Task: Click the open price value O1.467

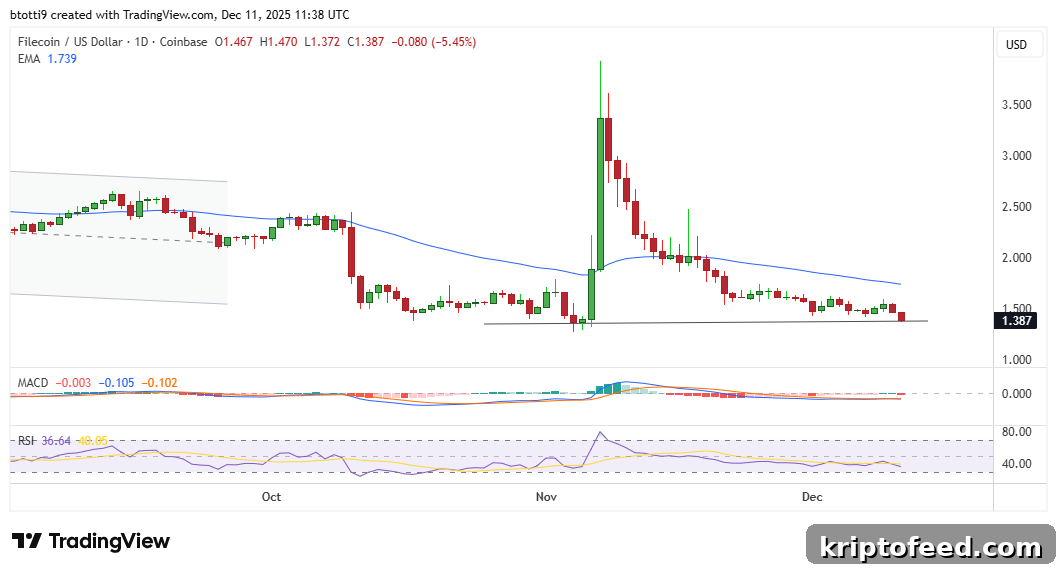Action: coord(233,42)
